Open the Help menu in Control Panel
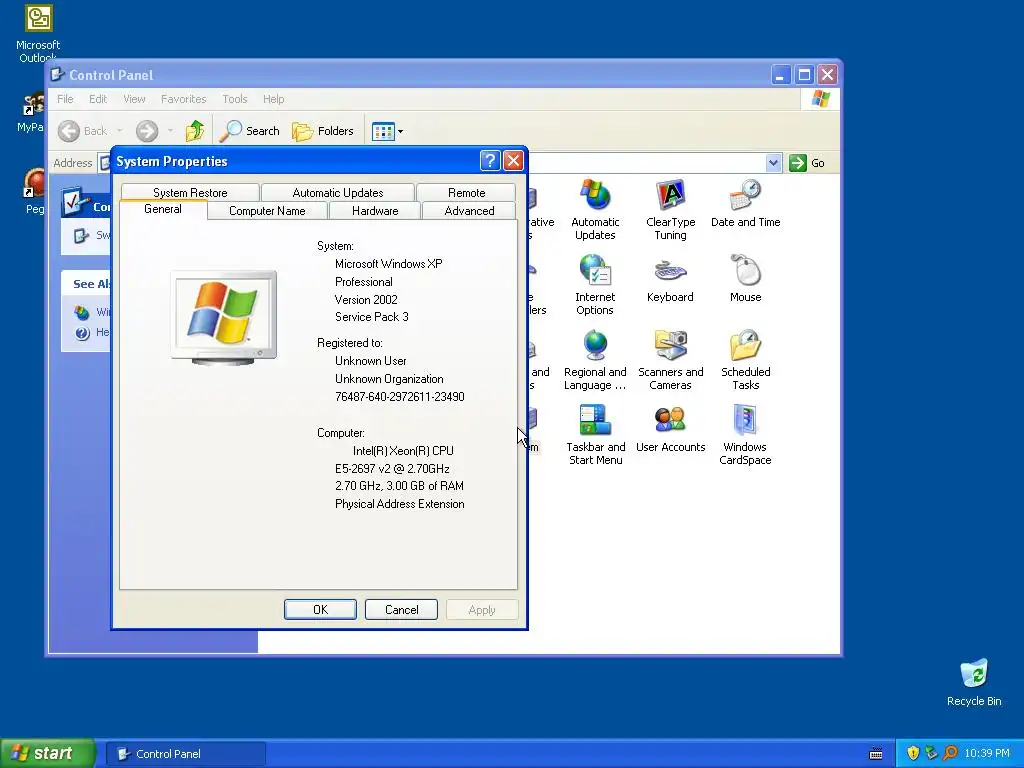The image size is (1024, 768). point(274,99)
